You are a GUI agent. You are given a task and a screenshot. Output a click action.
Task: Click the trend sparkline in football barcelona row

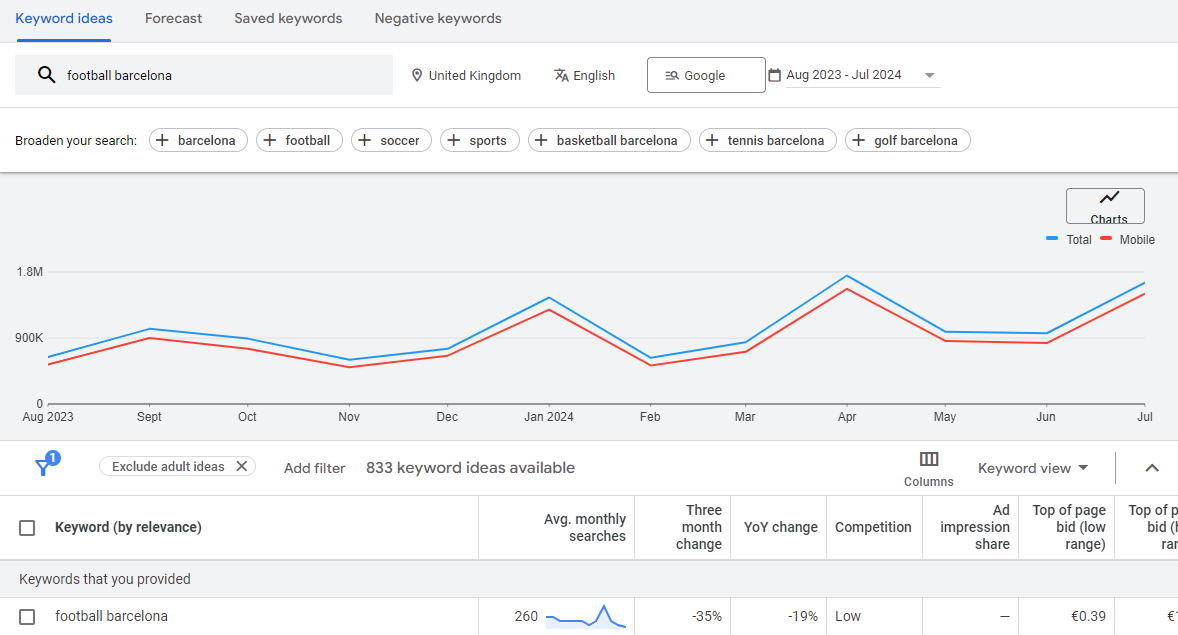click(x=586, y=616)
